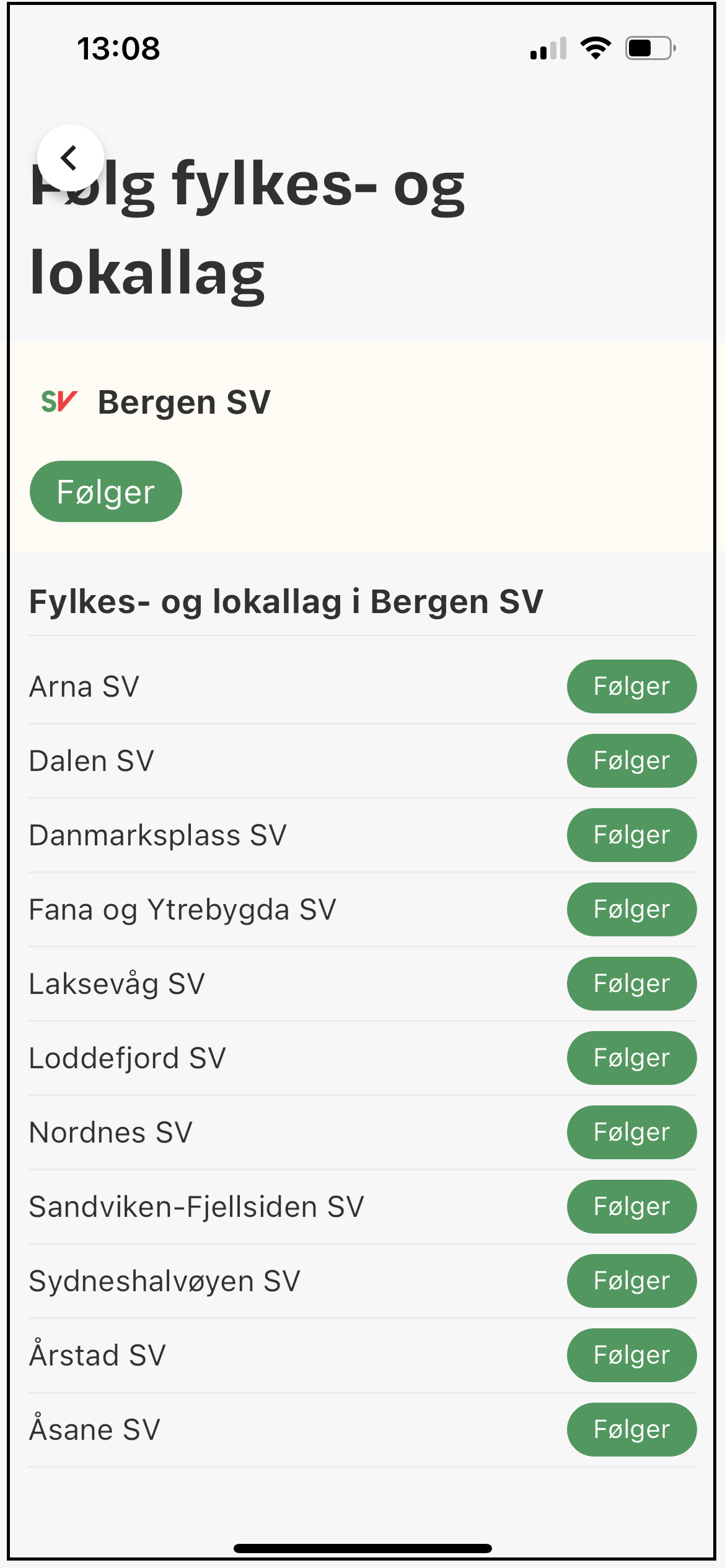Toggle the Åsane SV Følger button
Viewport: 725px width, 1568px height.
(631, 1429)
